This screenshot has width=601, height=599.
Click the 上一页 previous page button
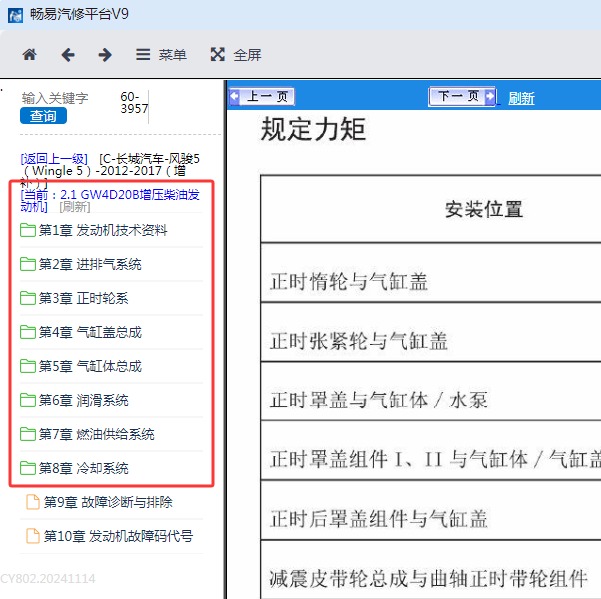click(x=262, y=97)
